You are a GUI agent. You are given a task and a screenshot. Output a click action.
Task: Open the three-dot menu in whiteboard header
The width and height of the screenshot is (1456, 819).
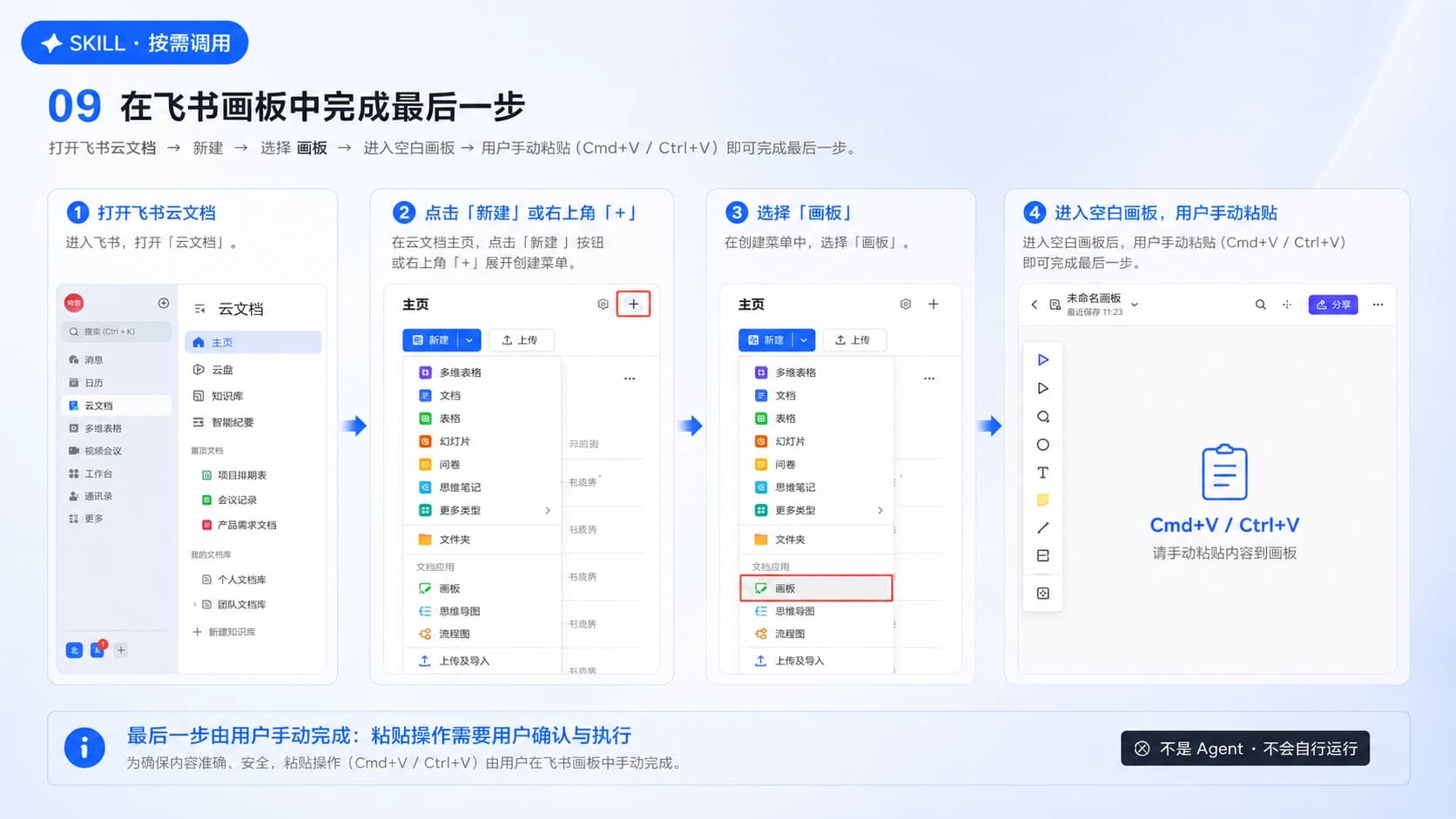1378,305
